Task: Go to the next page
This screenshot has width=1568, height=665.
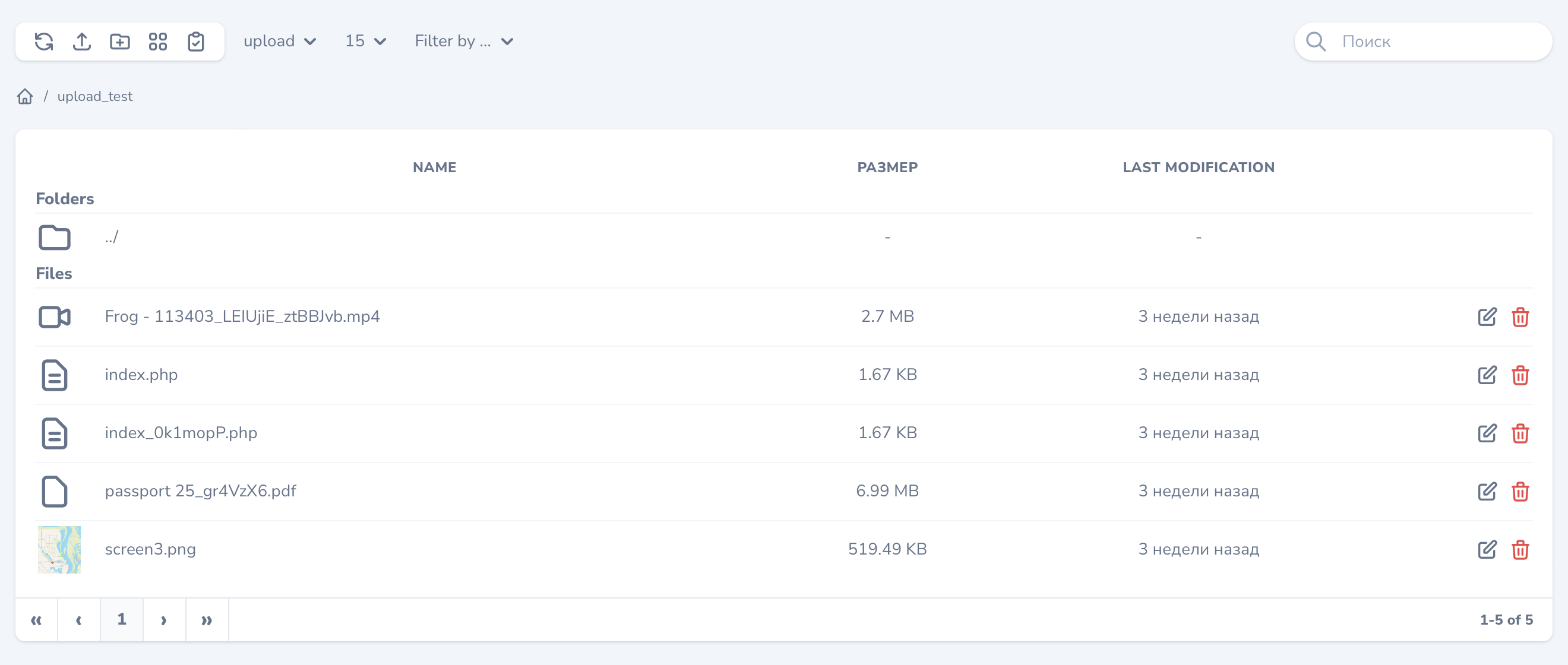Action: (x=164, y=619)
